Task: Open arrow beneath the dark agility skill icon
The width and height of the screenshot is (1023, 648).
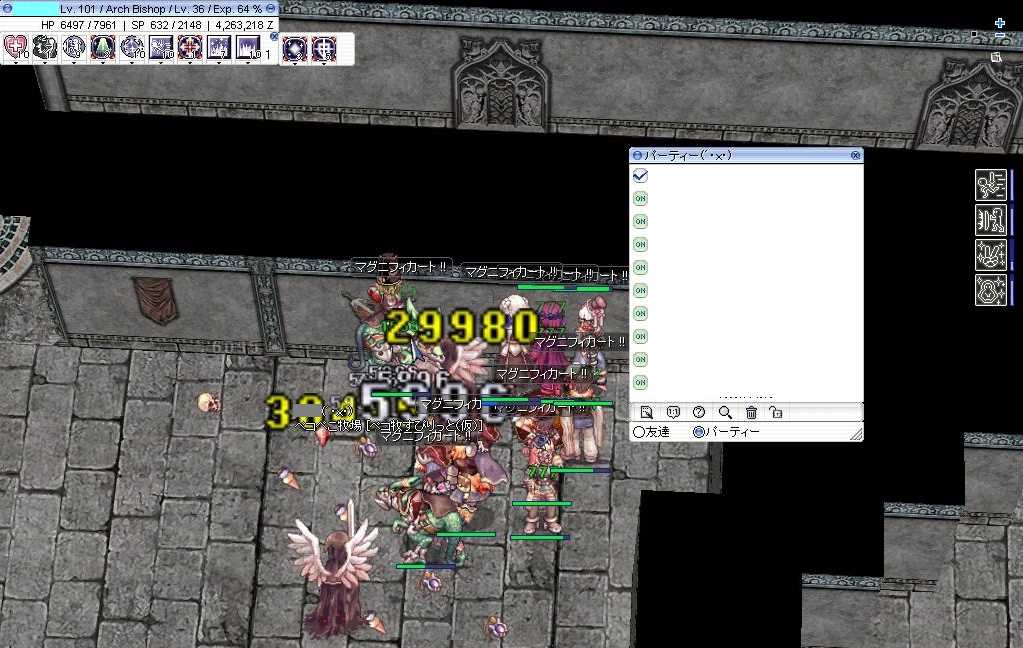Action: 45,63
